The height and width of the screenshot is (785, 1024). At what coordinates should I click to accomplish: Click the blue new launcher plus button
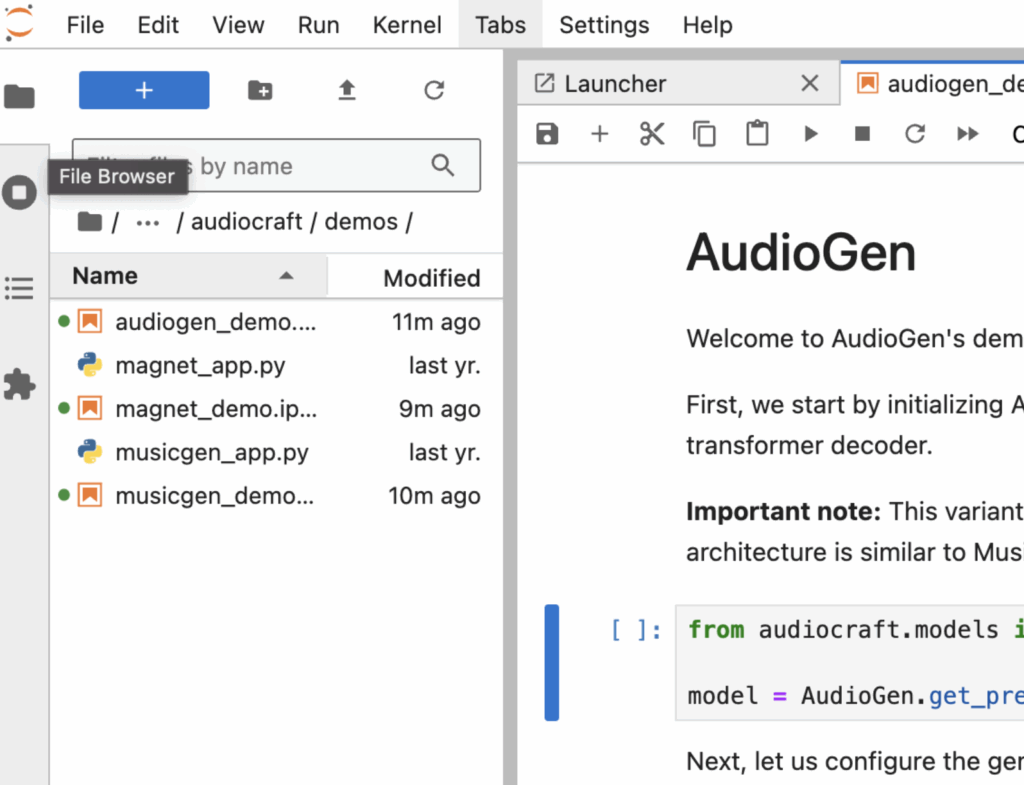(144, 90)
